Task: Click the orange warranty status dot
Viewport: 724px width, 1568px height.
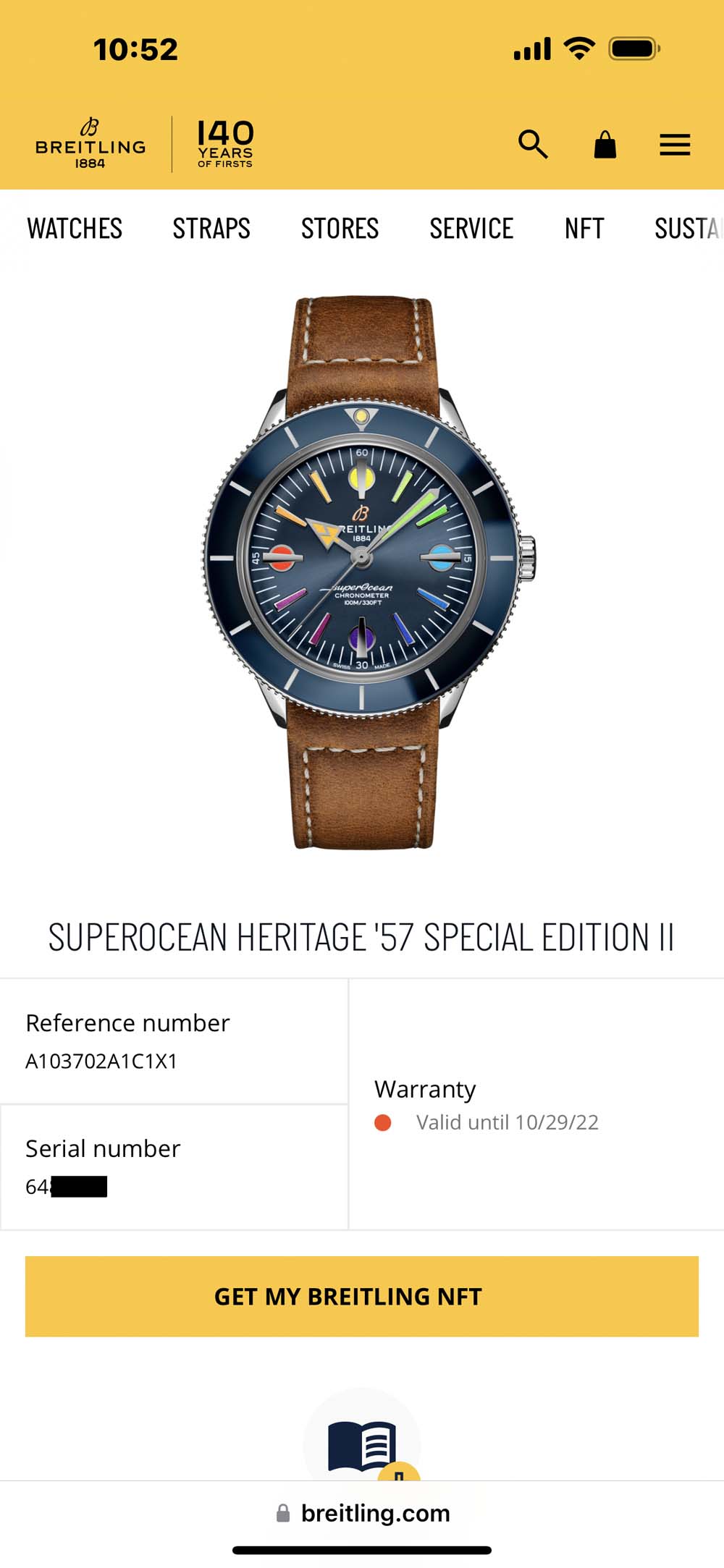Action: point(383,1122)
